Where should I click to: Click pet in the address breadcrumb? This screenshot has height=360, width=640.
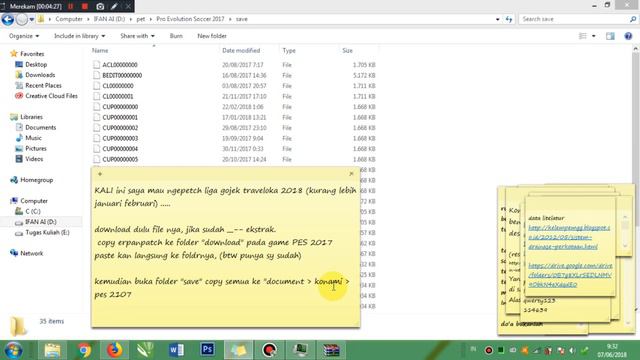pos(141,19)
